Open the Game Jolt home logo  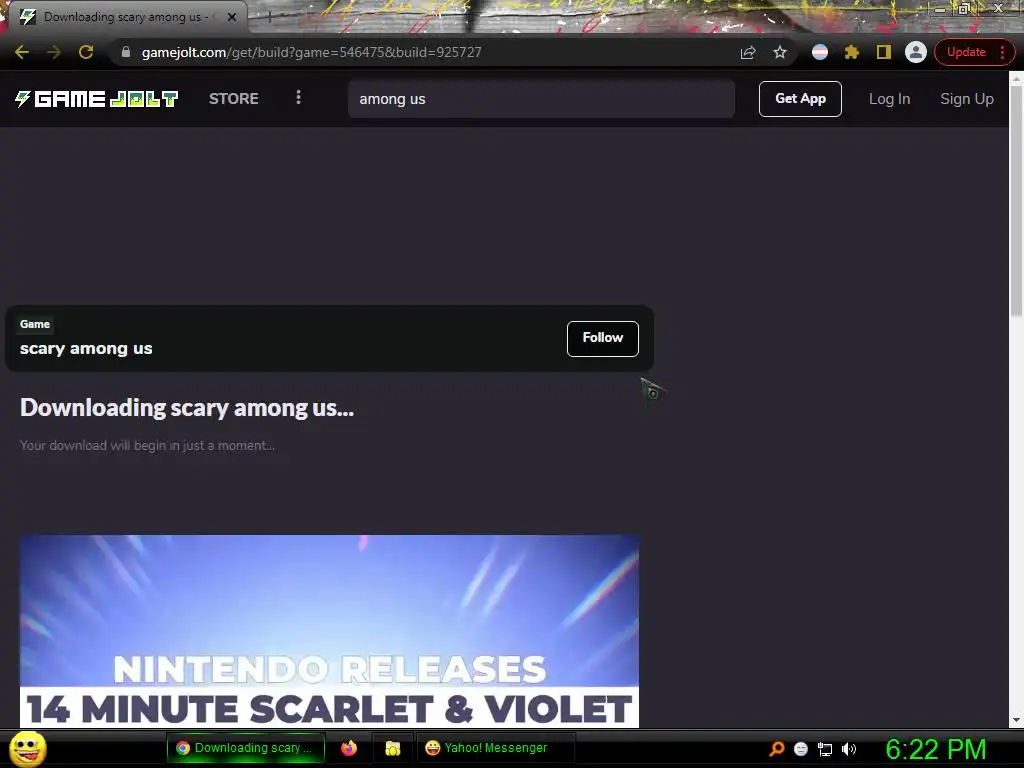pyautogui.click(x=96, y=99)
